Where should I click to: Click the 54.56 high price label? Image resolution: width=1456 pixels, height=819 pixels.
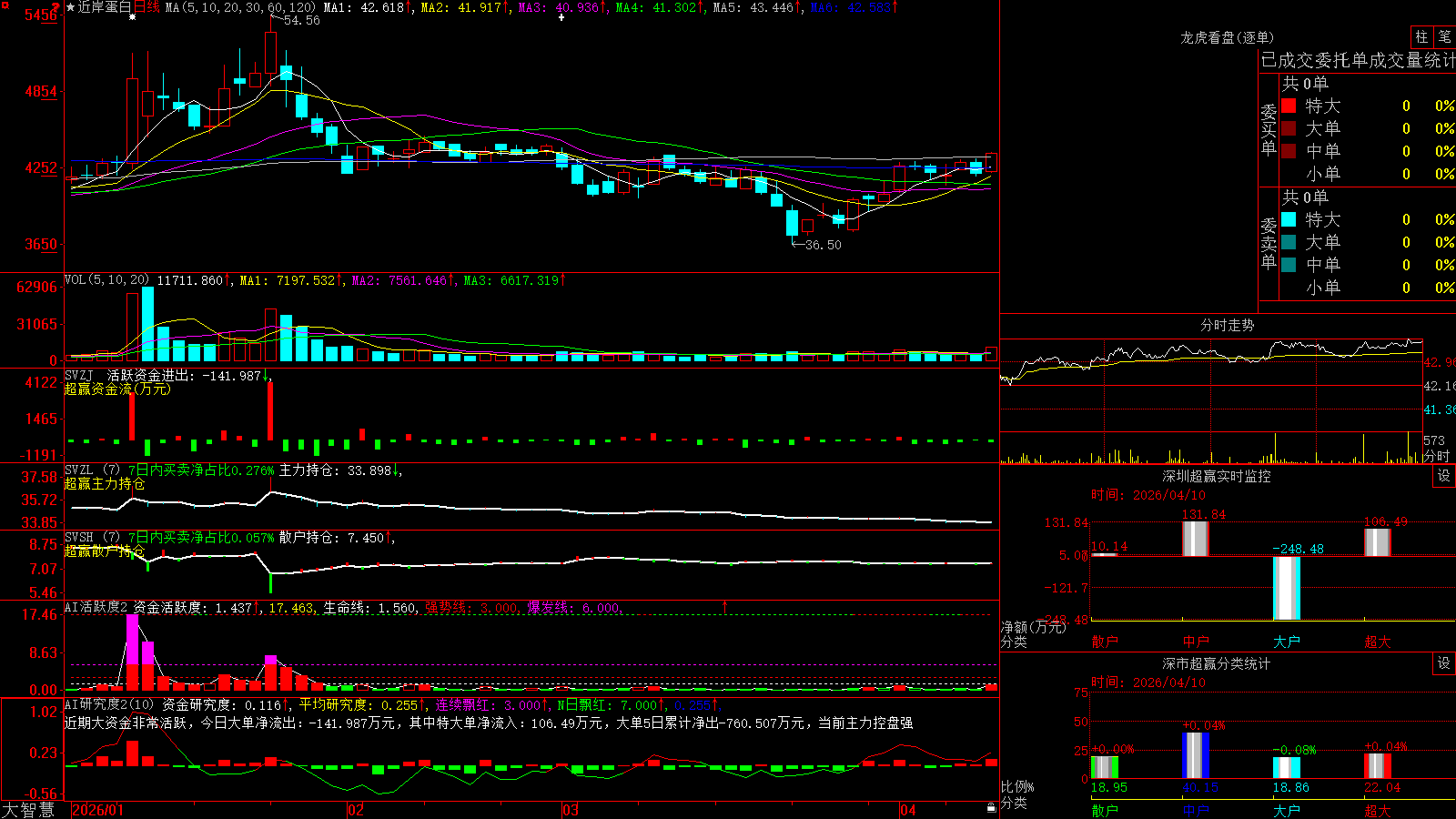[x=302, y=20]
